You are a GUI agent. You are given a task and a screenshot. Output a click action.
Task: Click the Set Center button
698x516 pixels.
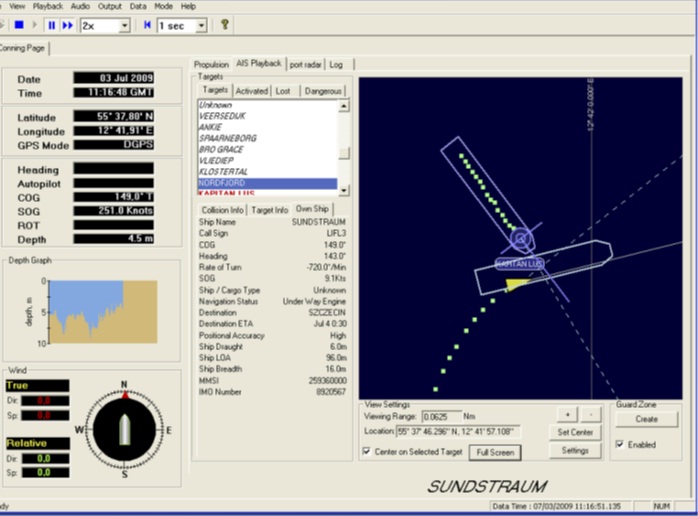[x=574, y=432]
